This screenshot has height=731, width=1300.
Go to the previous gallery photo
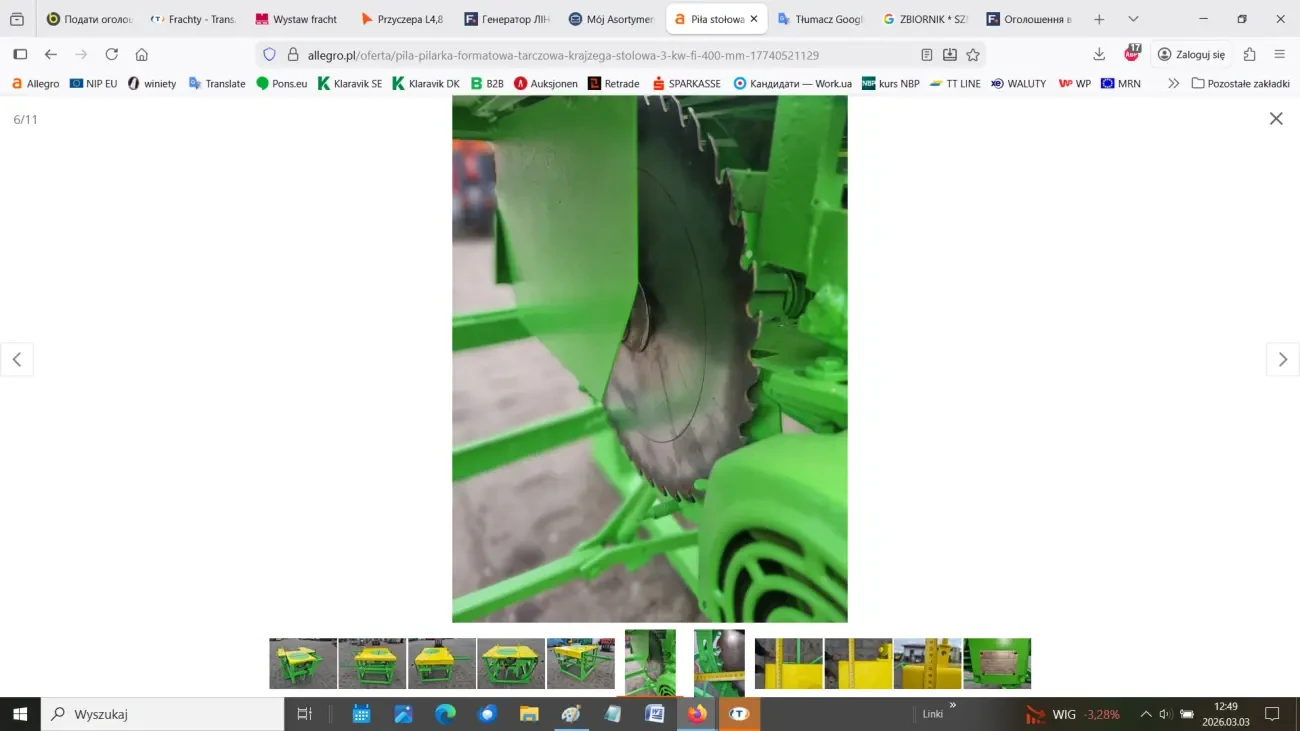[17, 360]
